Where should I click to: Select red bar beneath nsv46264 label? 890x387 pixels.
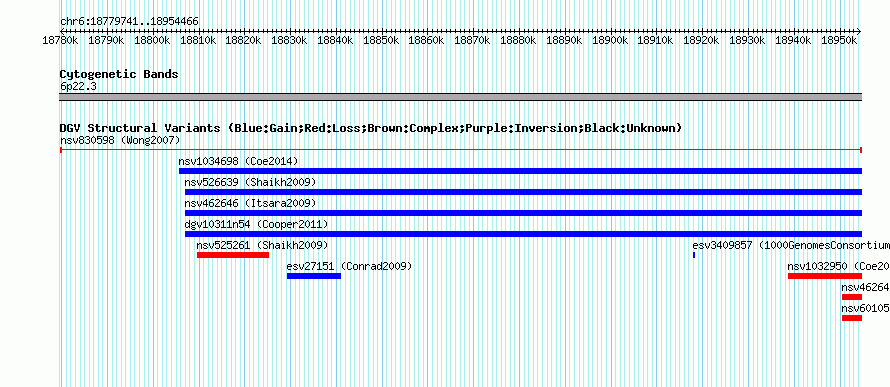(852, 297)
